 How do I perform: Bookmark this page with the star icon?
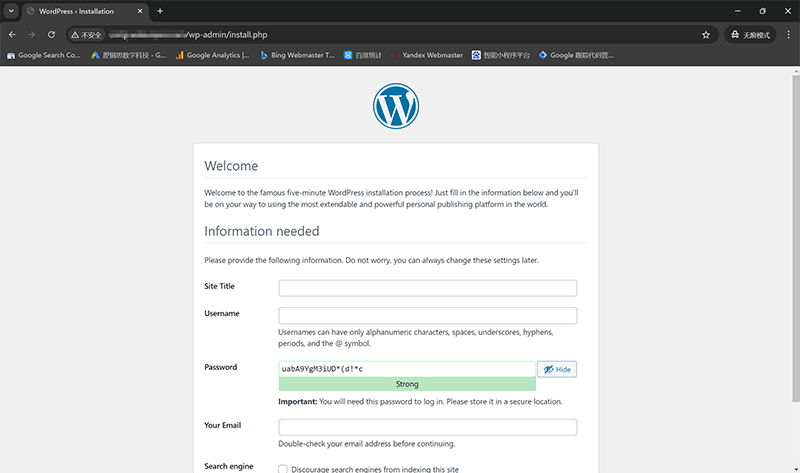coord(706,35)
